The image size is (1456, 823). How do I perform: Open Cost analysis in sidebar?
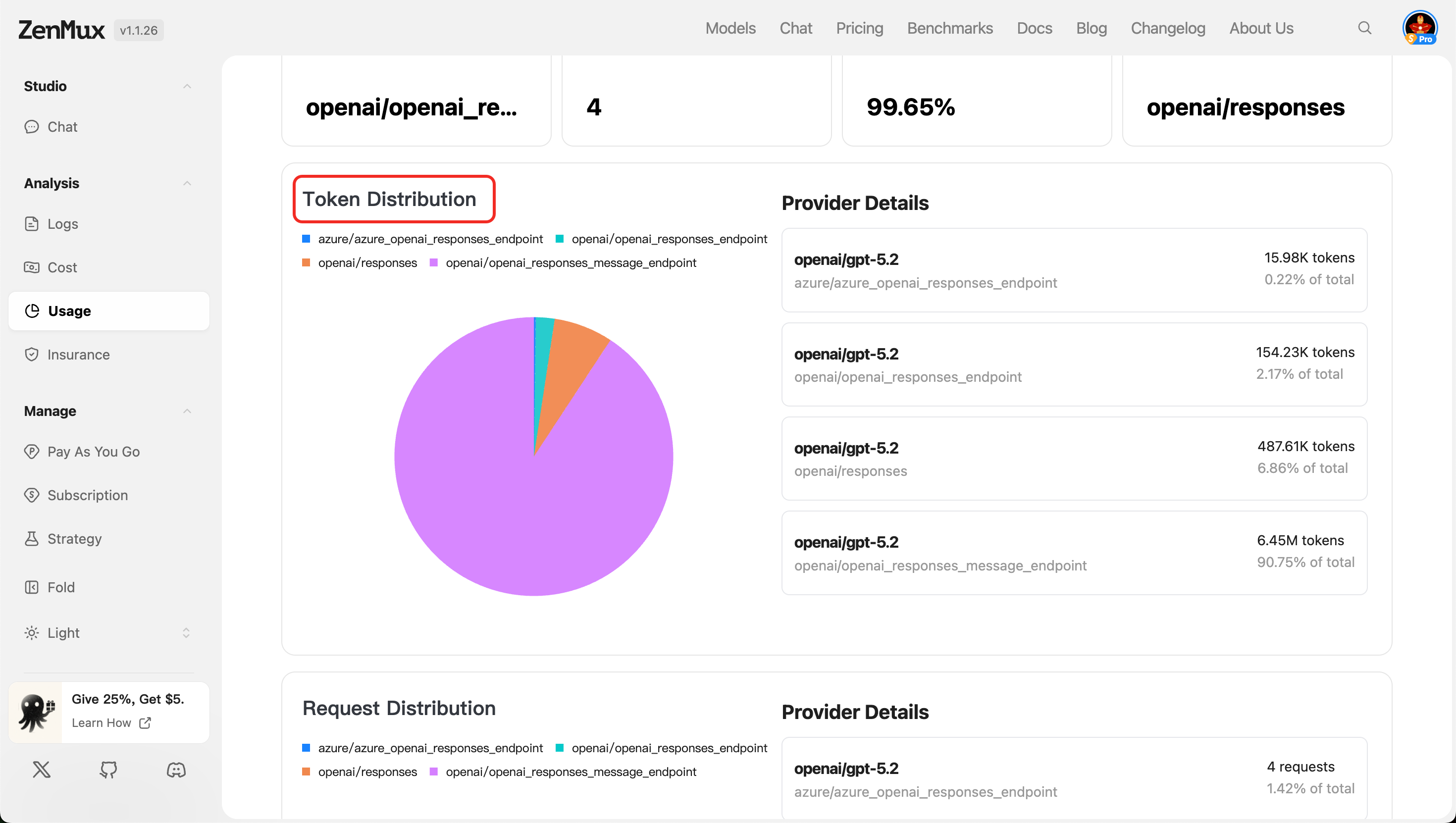click(x=61, y=267)
